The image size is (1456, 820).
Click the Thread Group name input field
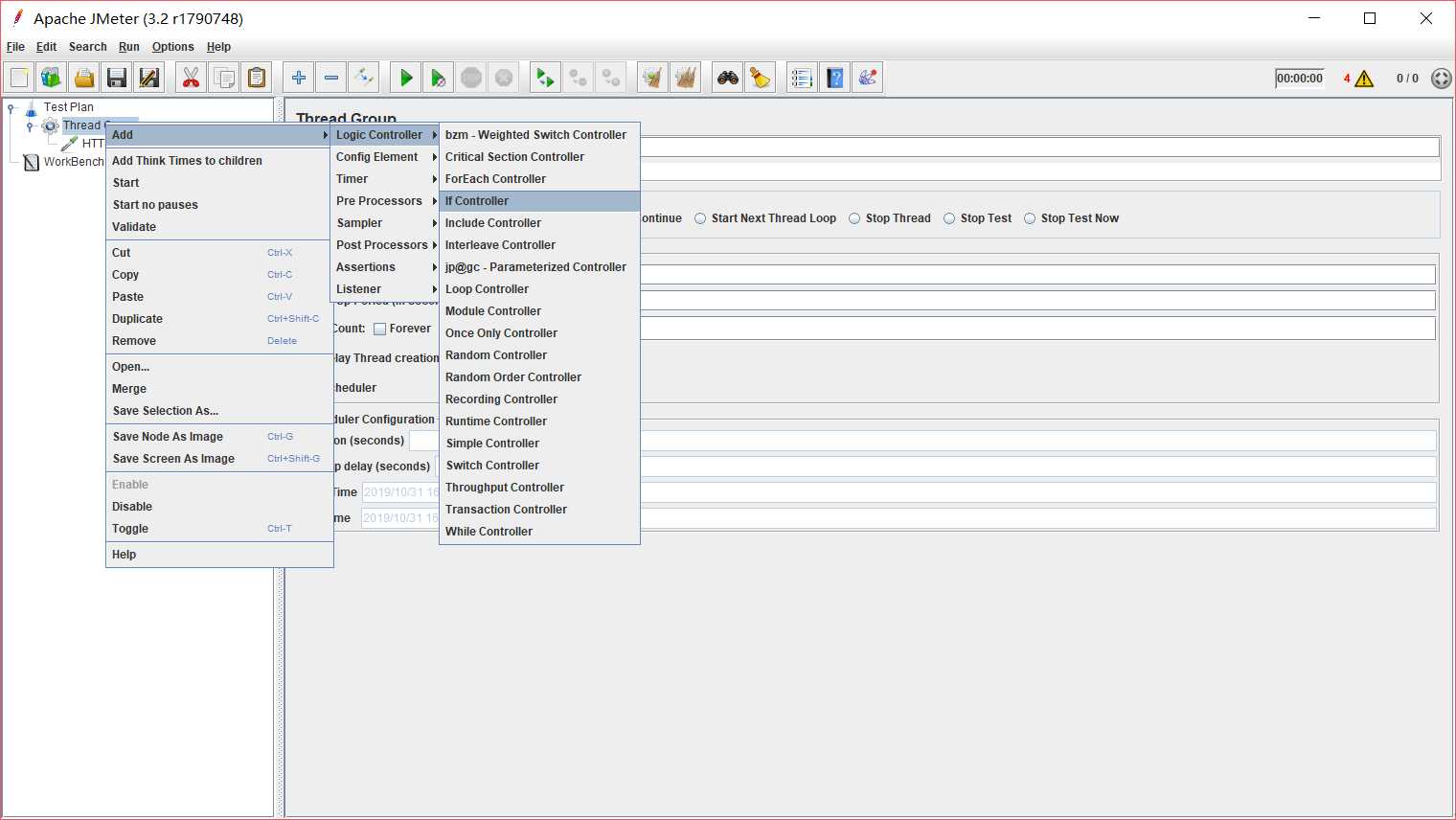1039,148
